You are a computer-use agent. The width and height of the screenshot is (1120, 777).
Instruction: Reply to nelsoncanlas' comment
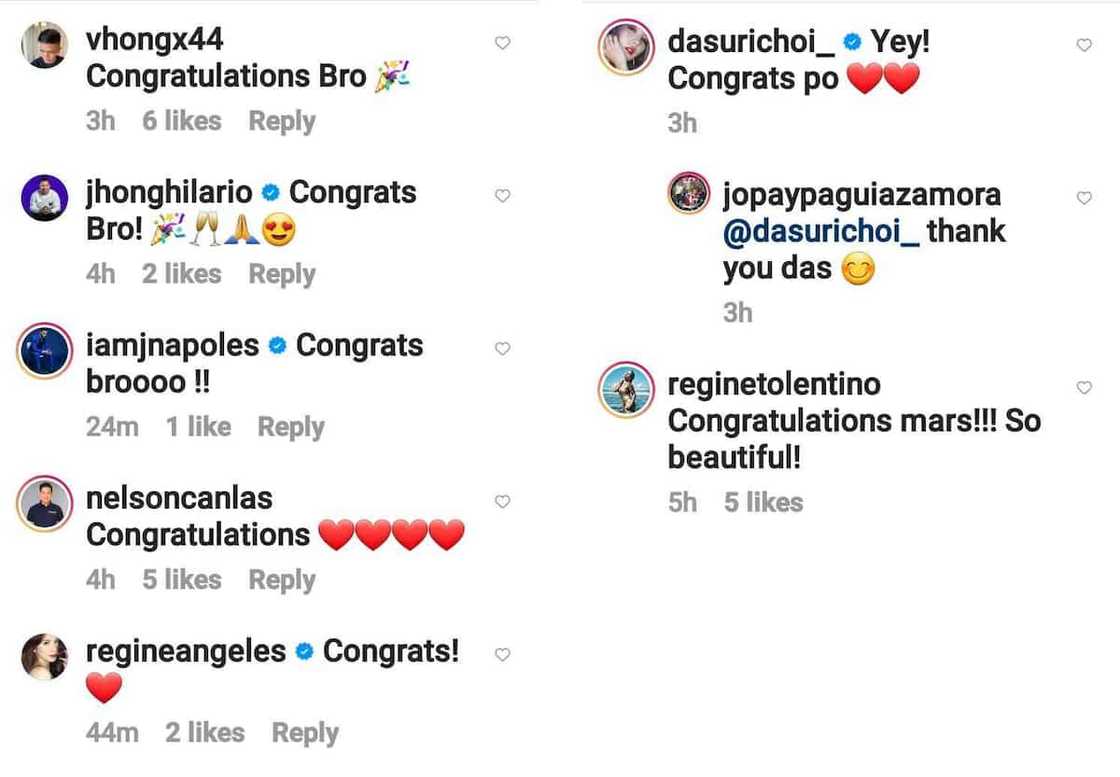click(x=282, y=580)
